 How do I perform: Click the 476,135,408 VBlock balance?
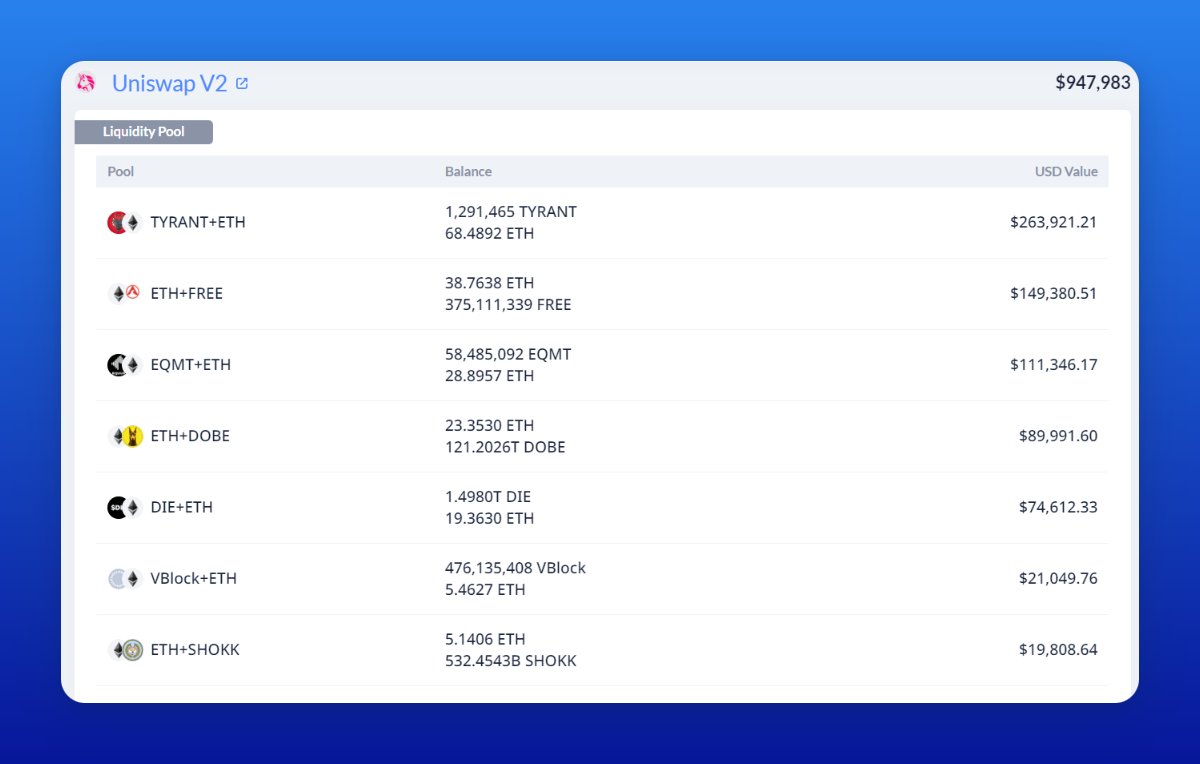[515, 568]
